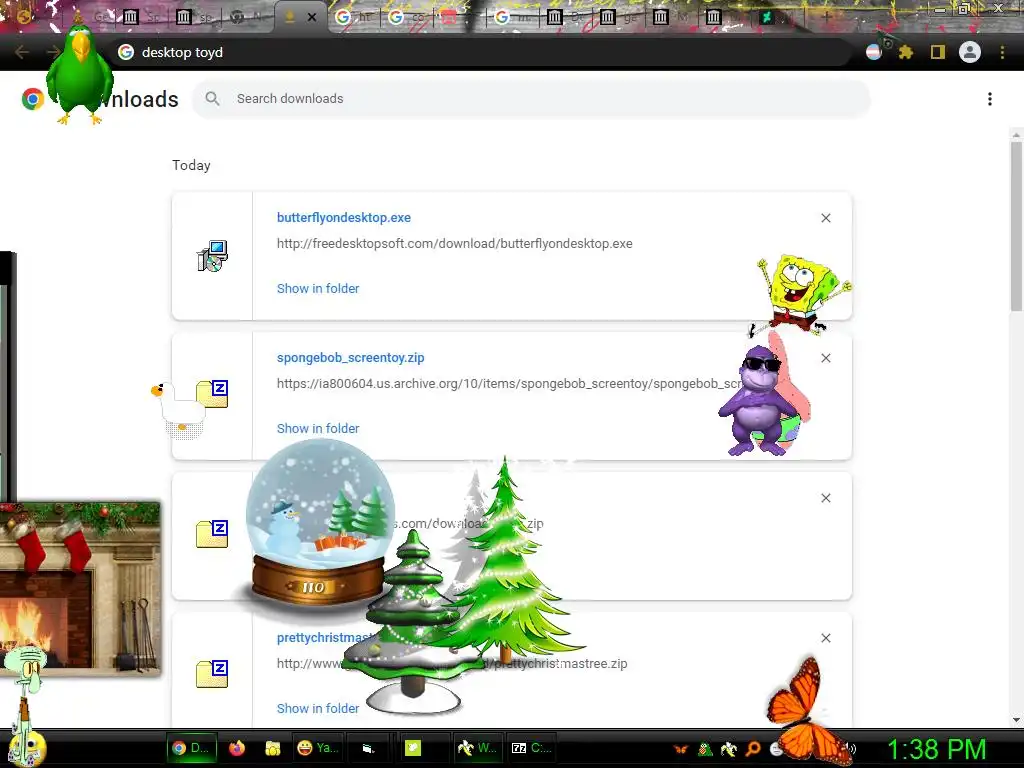Image resolution: width=1024 pixels, height=768 pixels.
Task: Click the small butterfly system tray icon
Action: [x=680, y=749]
